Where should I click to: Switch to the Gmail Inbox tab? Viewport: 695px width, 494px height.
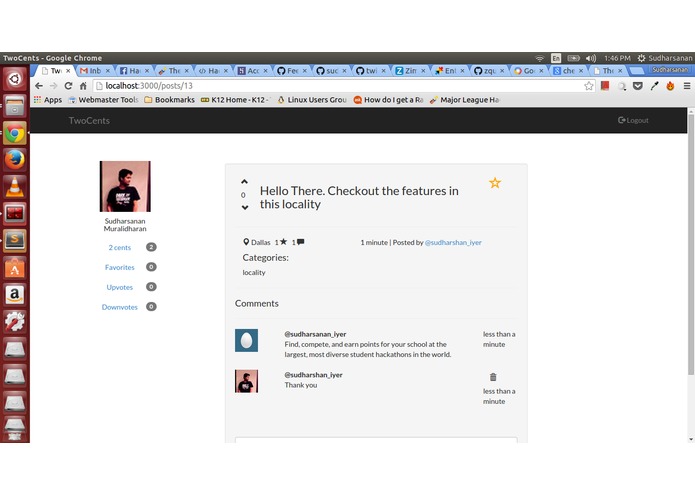click(x=94, y=71)
